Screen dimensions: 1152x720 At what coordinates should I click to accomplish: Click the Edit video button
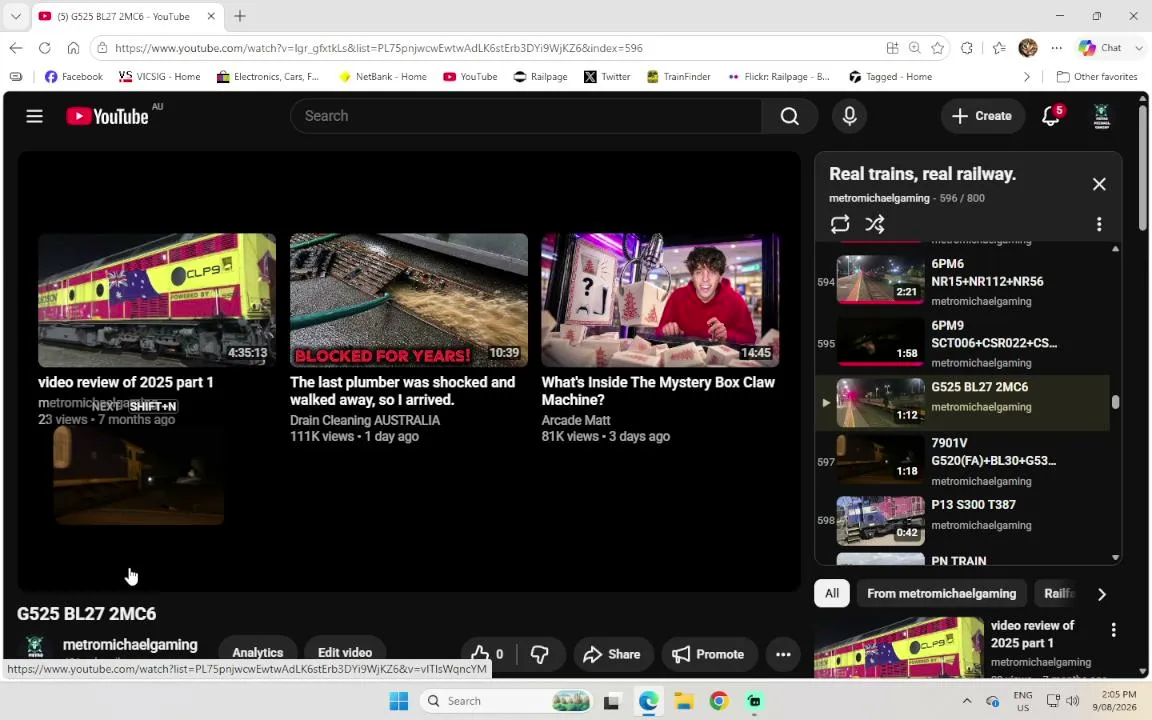[345, 652]
